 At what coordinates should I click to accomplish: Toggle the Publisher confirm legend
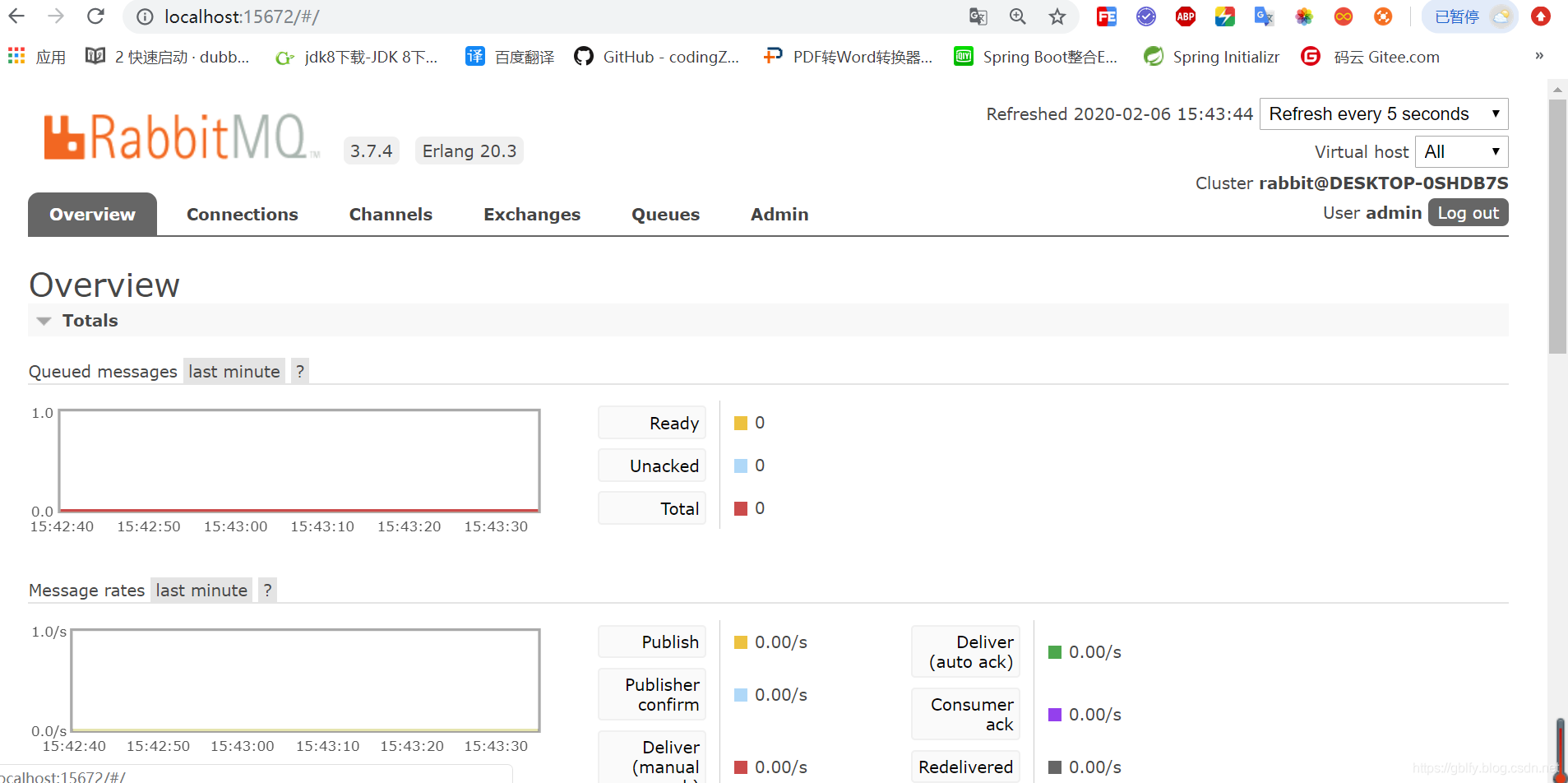(x=652, y=695)
